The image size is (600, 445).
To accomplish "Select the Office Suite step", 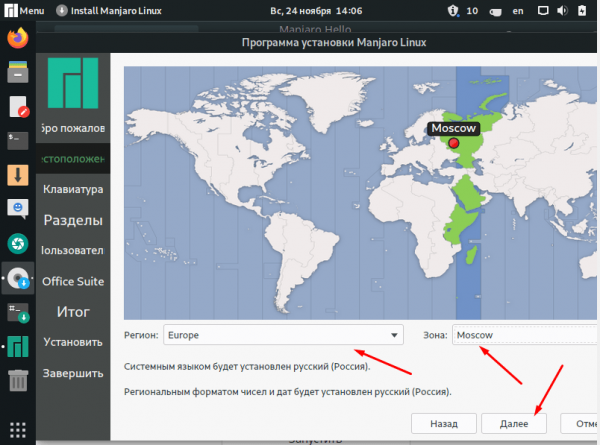I will coord(73,281).
